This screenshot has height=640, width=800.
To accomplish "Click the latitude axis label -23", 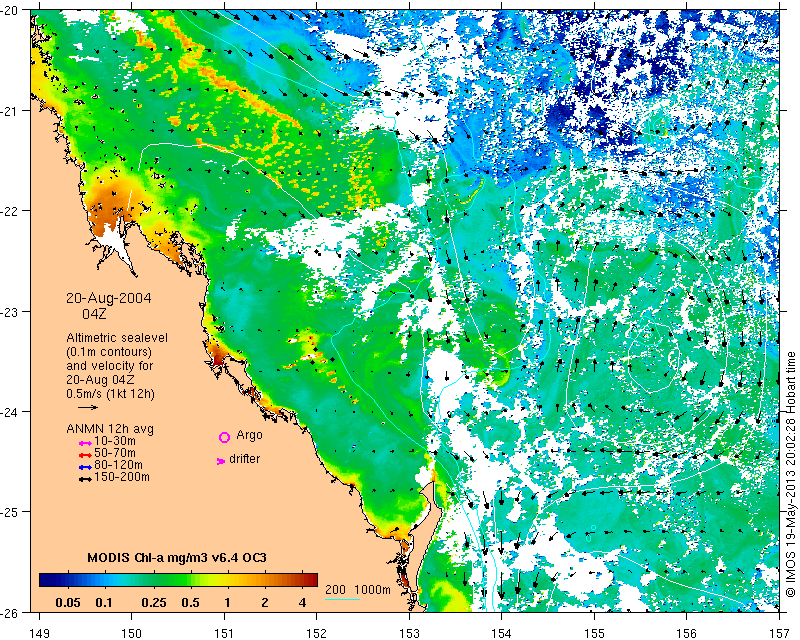I will click(10, 311).
